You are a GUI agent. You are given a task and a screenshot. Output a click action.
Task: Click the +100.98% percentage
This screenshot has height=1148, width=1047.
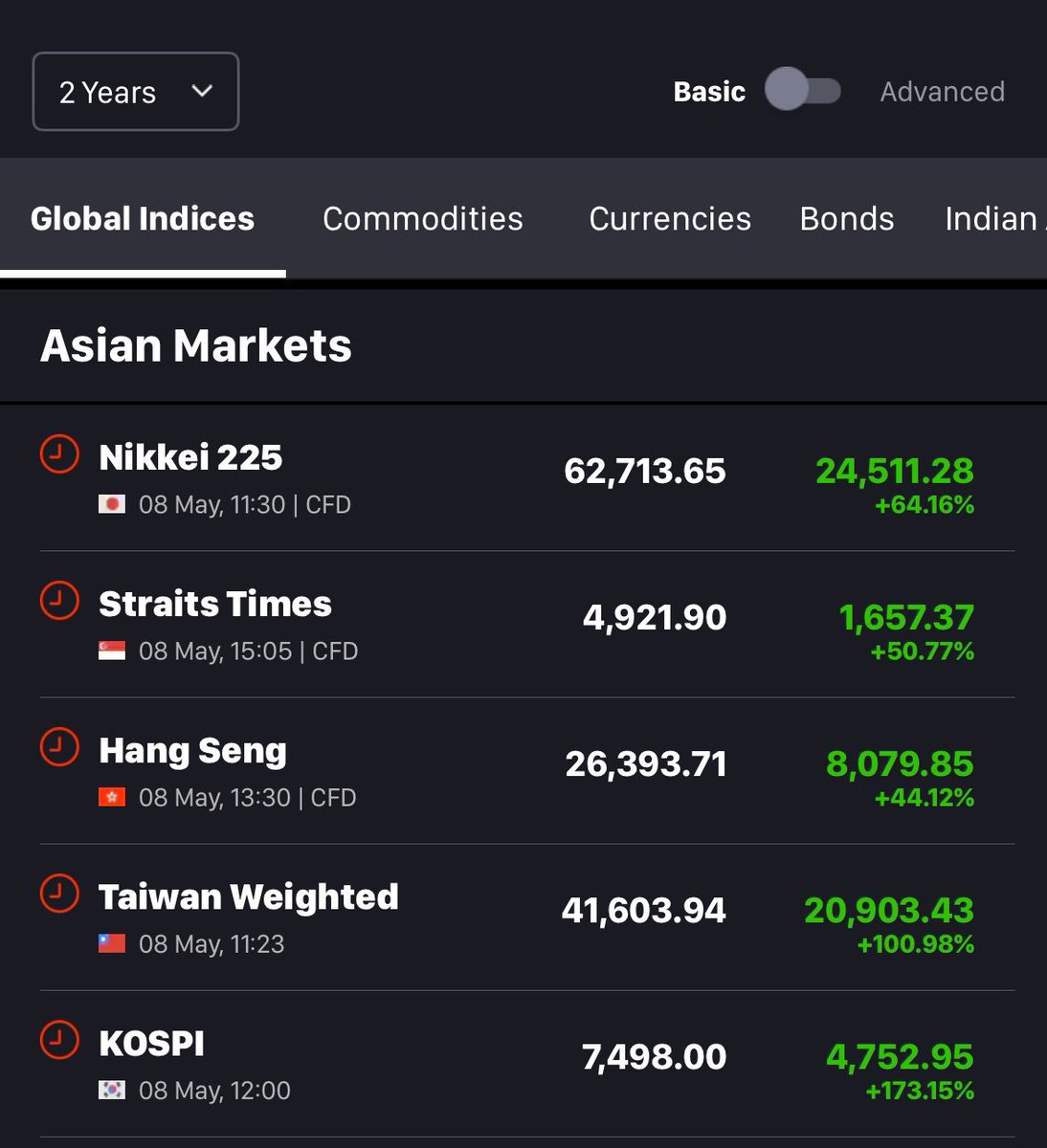coord(916,943)
